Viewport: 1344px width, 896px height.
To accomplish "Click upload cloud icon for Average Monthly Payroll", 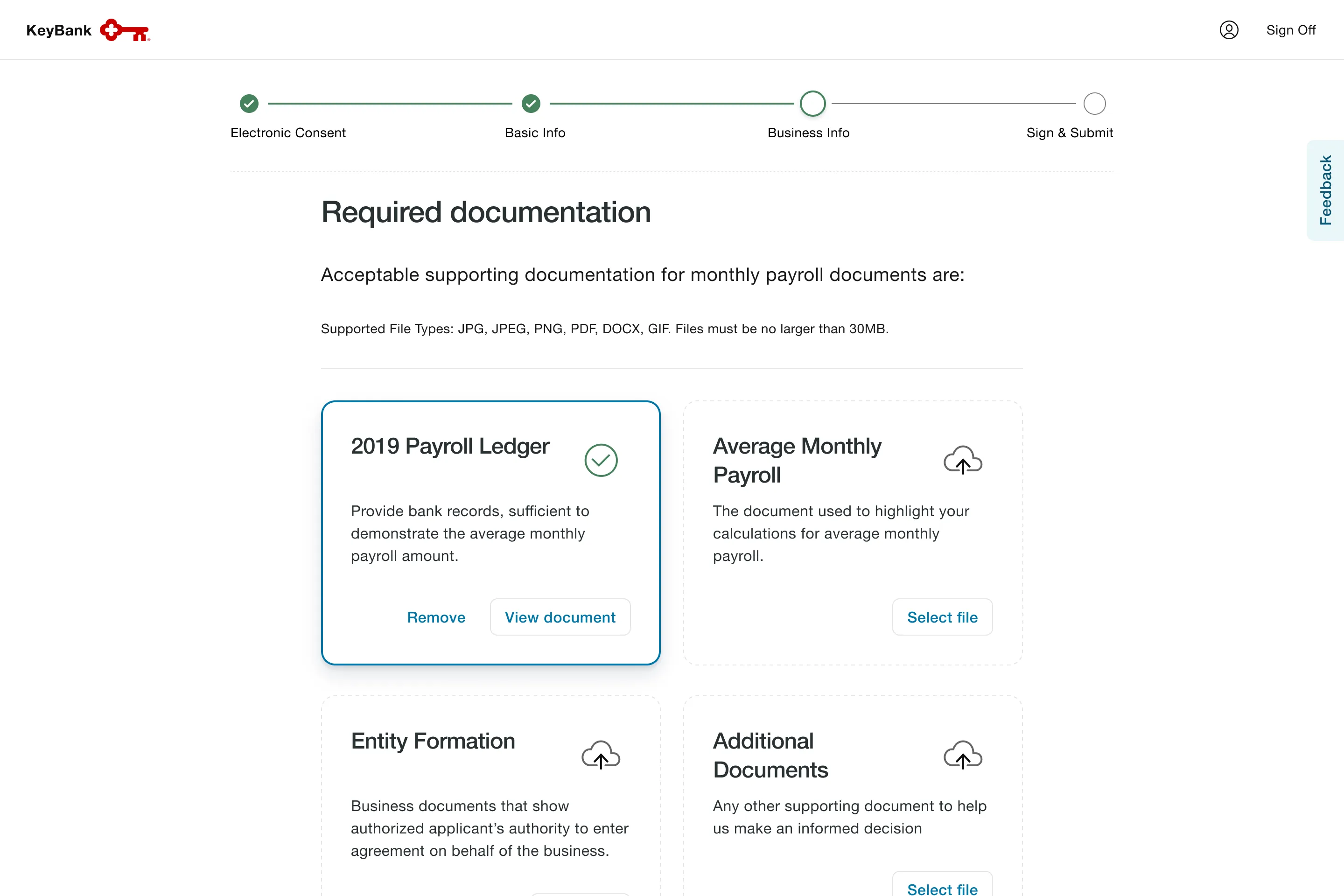I will pos(963,460).
